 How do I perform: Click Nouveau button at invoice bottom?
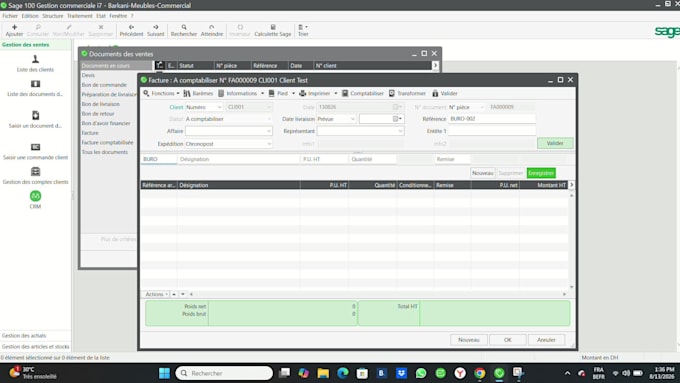pos(469,340)
